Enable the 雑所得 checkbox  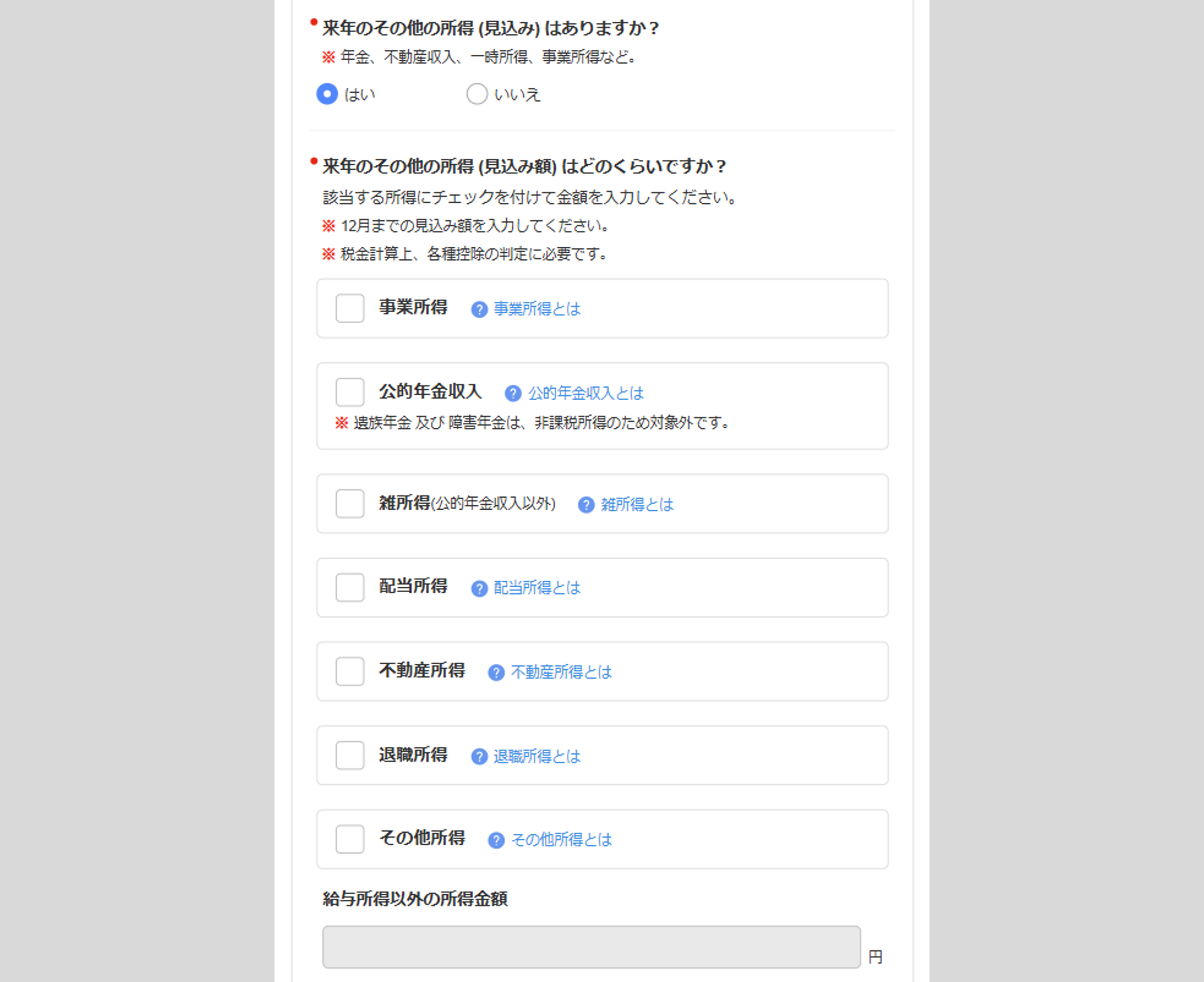(x=350, y=504)
